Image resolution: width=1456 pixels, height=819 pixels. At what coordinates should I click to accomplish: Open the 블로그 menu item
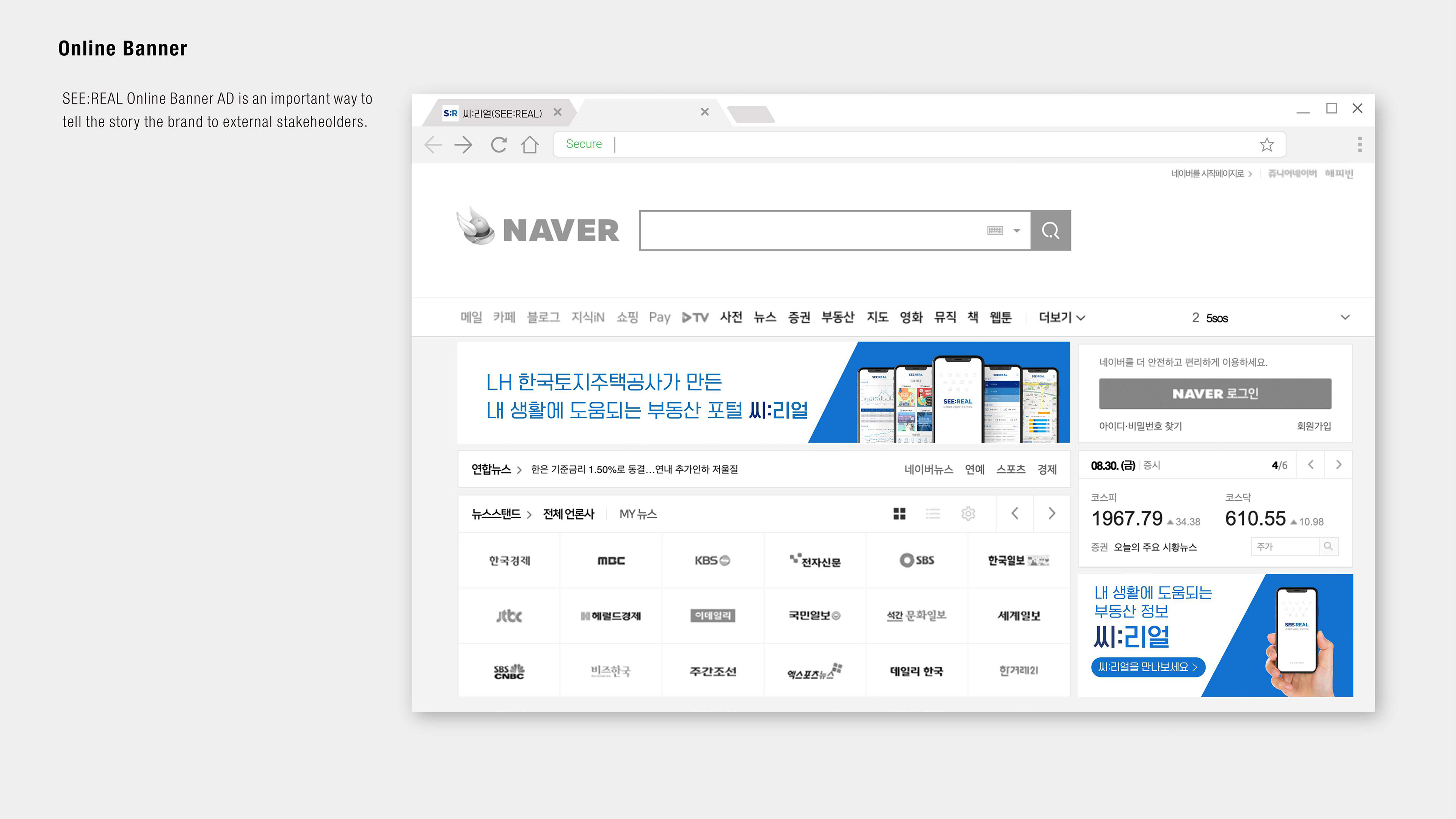[543, 317]
